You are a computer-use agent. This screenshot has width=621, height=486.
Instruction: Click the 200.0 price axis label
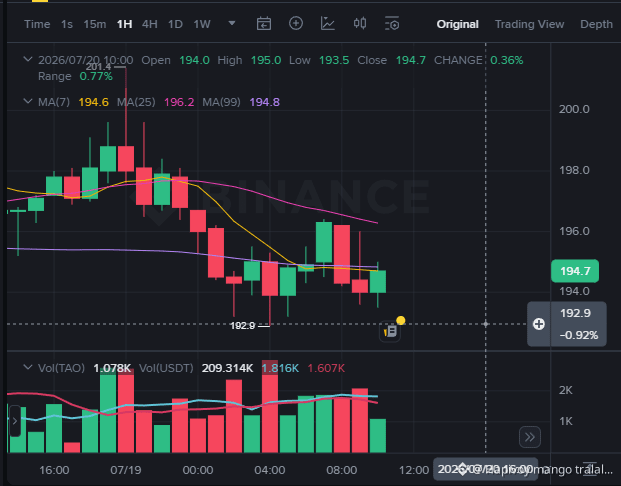(574, 109)
